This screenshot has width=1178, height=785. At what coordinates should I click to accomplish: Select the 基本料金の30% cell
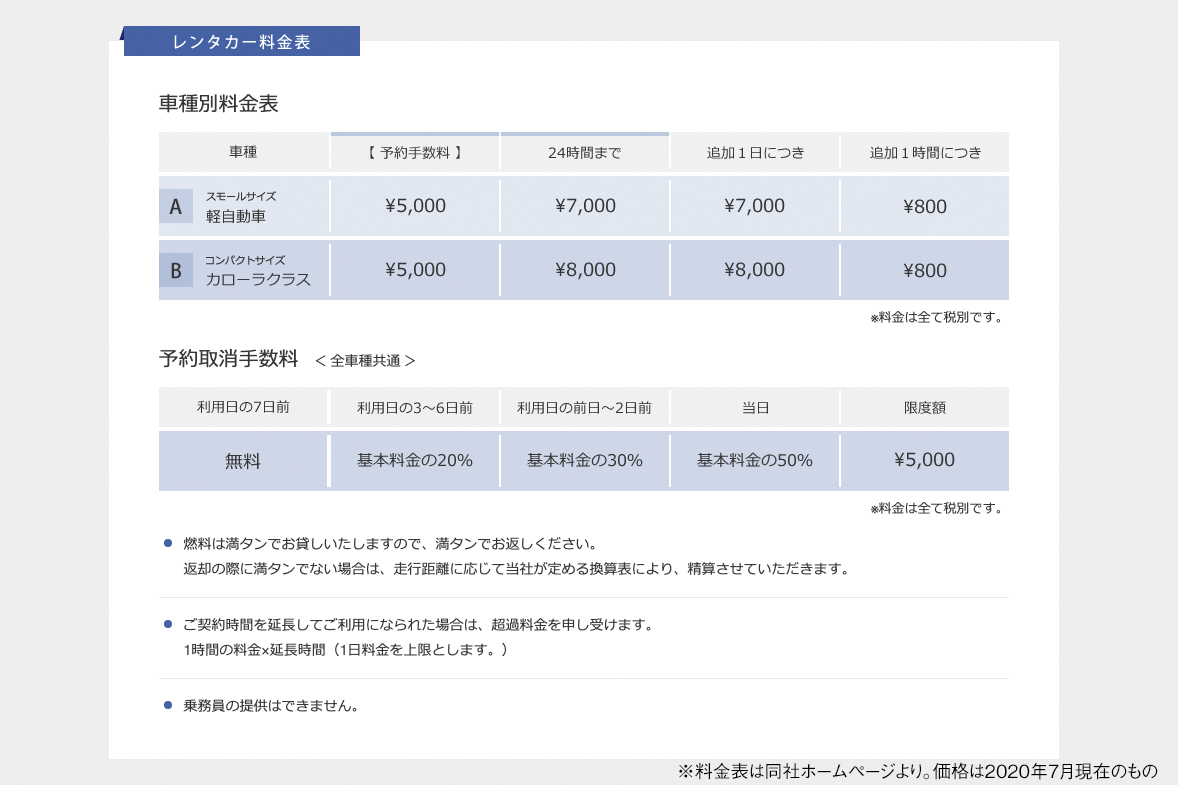[585, 461]
